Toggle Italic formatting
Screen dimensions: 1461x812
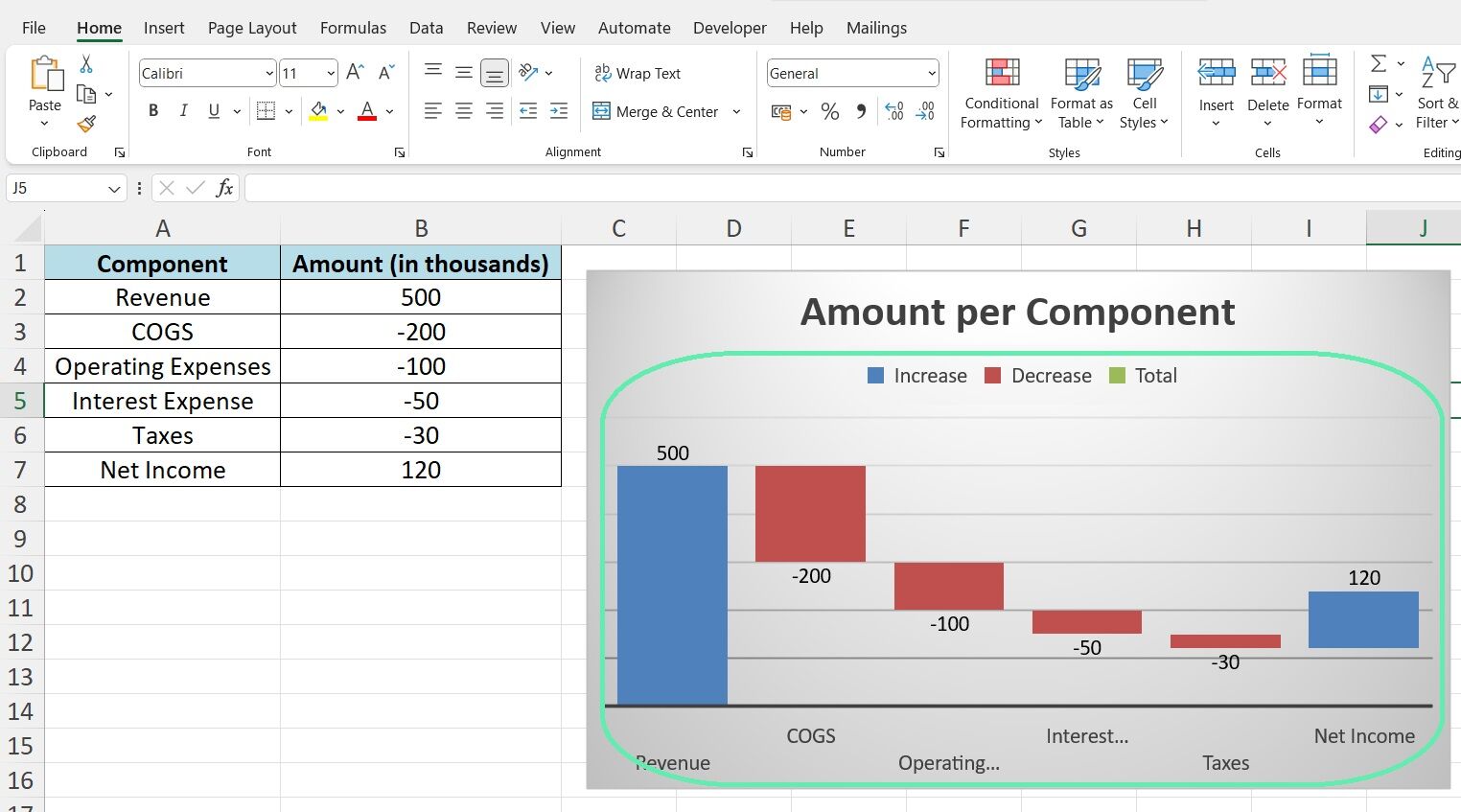[183, 111]
